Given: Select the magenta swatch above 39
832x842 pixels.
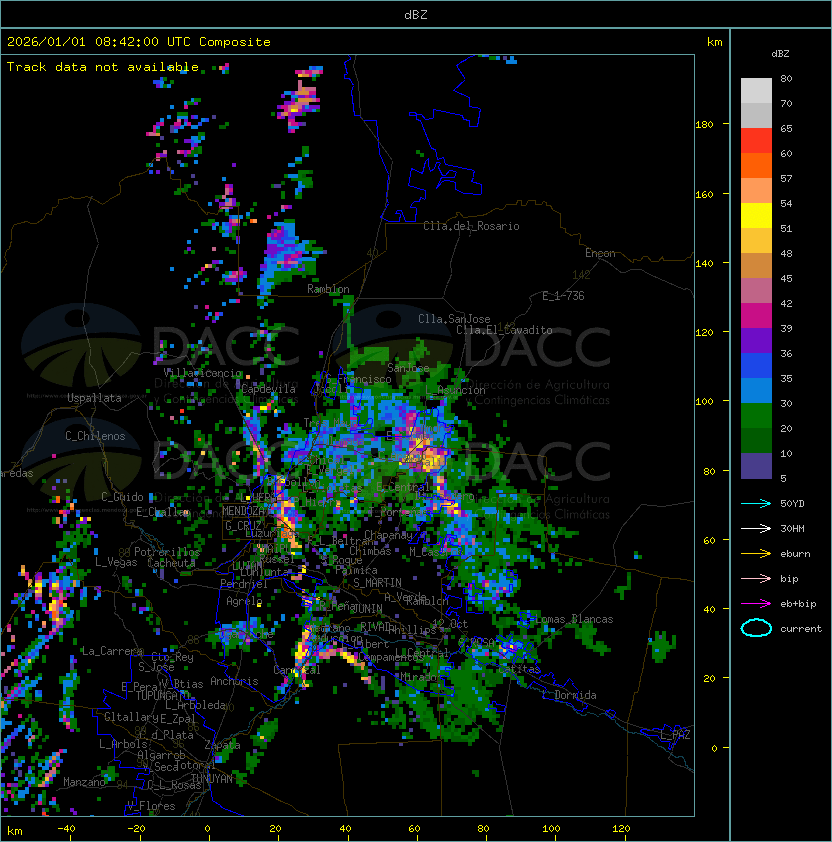Looking at the screenshot, I should 756,316.
